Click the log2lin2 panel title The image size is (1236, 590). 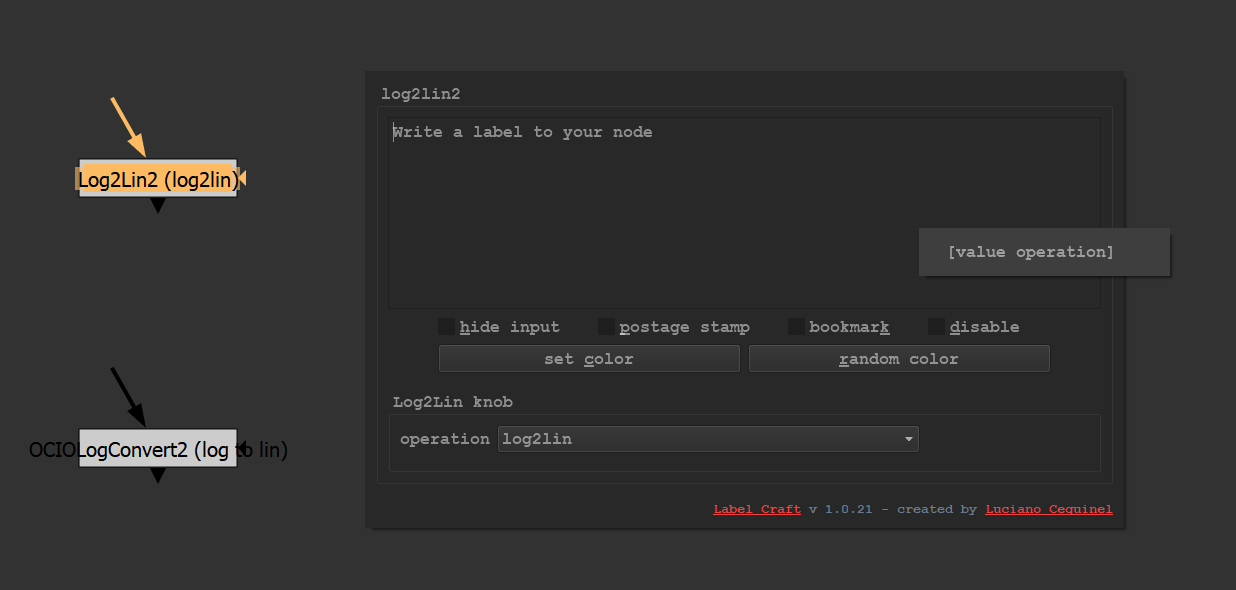point(420,94)
